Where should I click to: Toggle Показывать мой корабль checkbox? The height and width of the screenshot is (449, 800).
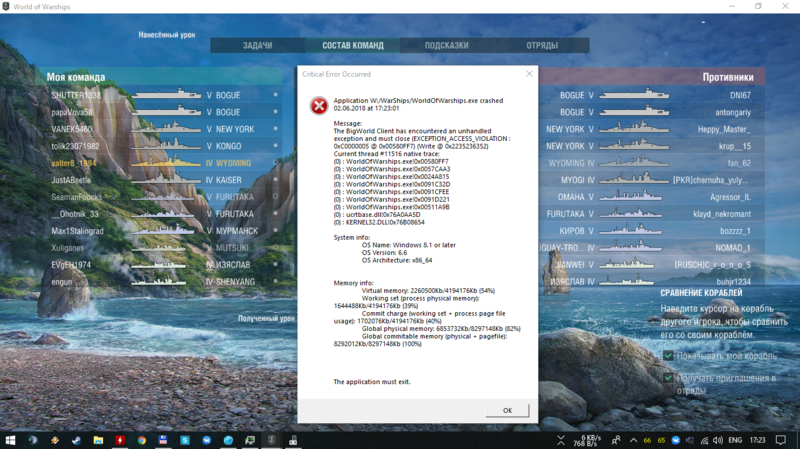668,356
